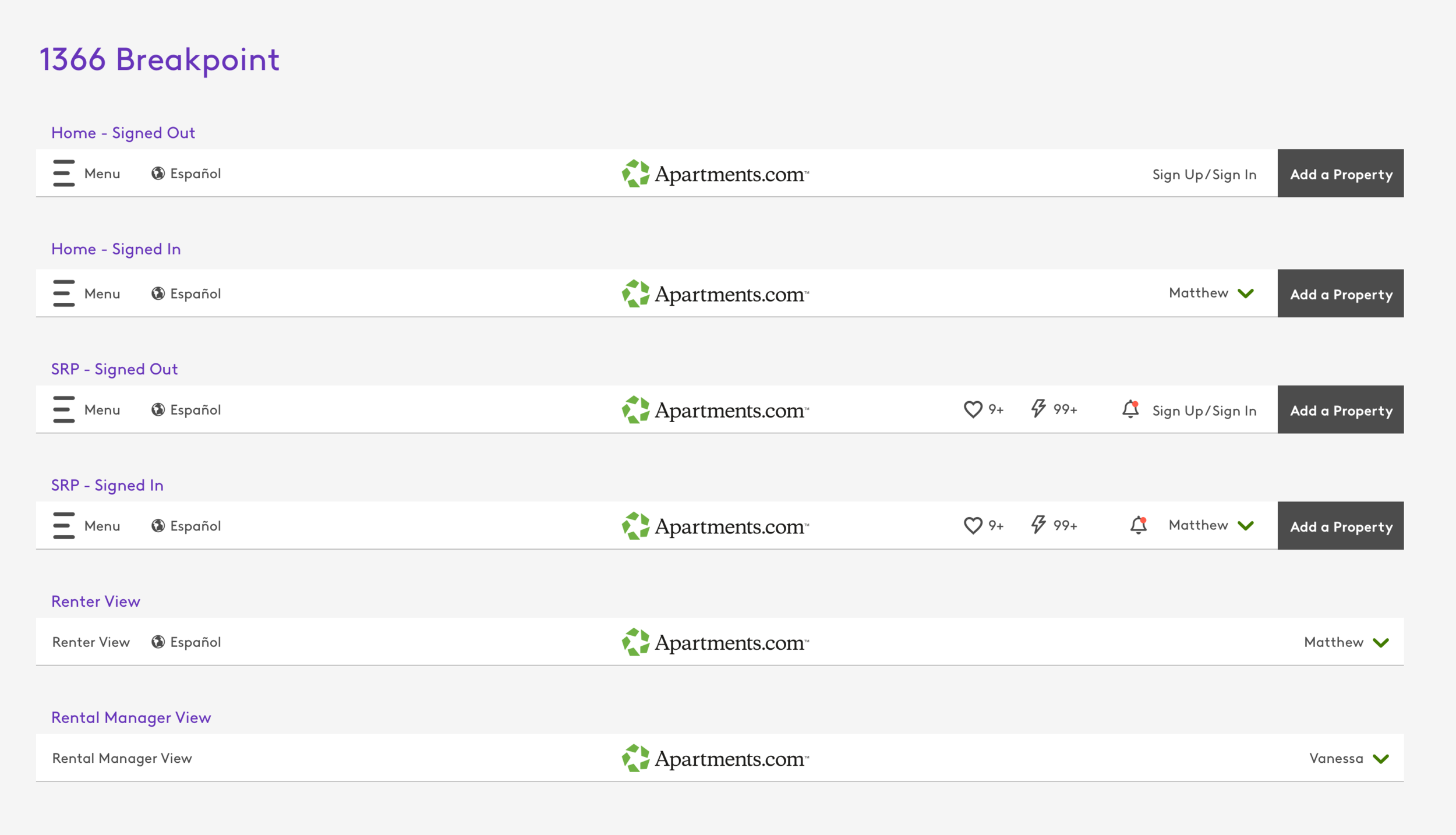Image resolution: width=1456 pixels, height=835 pixels.
Task: Open hamburger menu in SRP Signed In header
Action: pyautogui.click(x=63, y=525)
